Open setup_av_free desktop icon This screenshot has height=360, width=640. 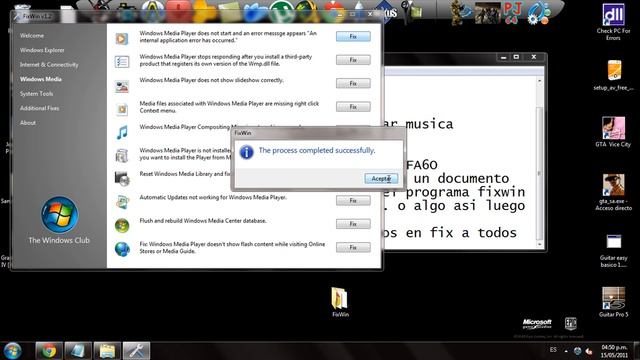coord(613,76)
